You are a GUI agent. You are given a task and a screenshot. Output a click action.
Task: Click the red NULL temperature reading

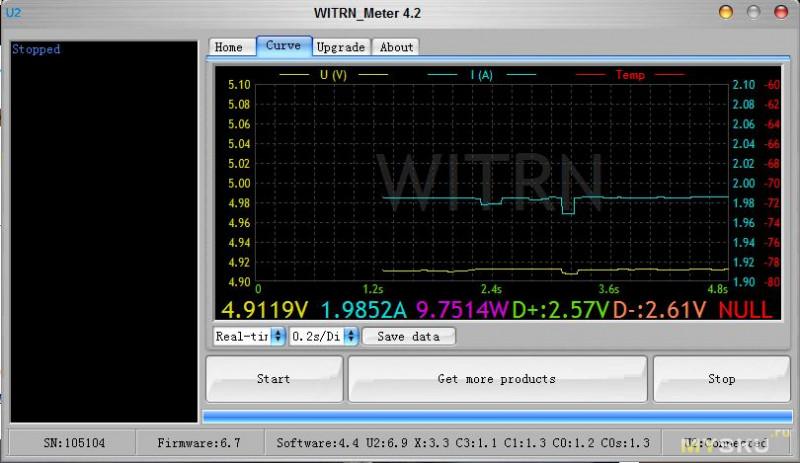[745, 309]
